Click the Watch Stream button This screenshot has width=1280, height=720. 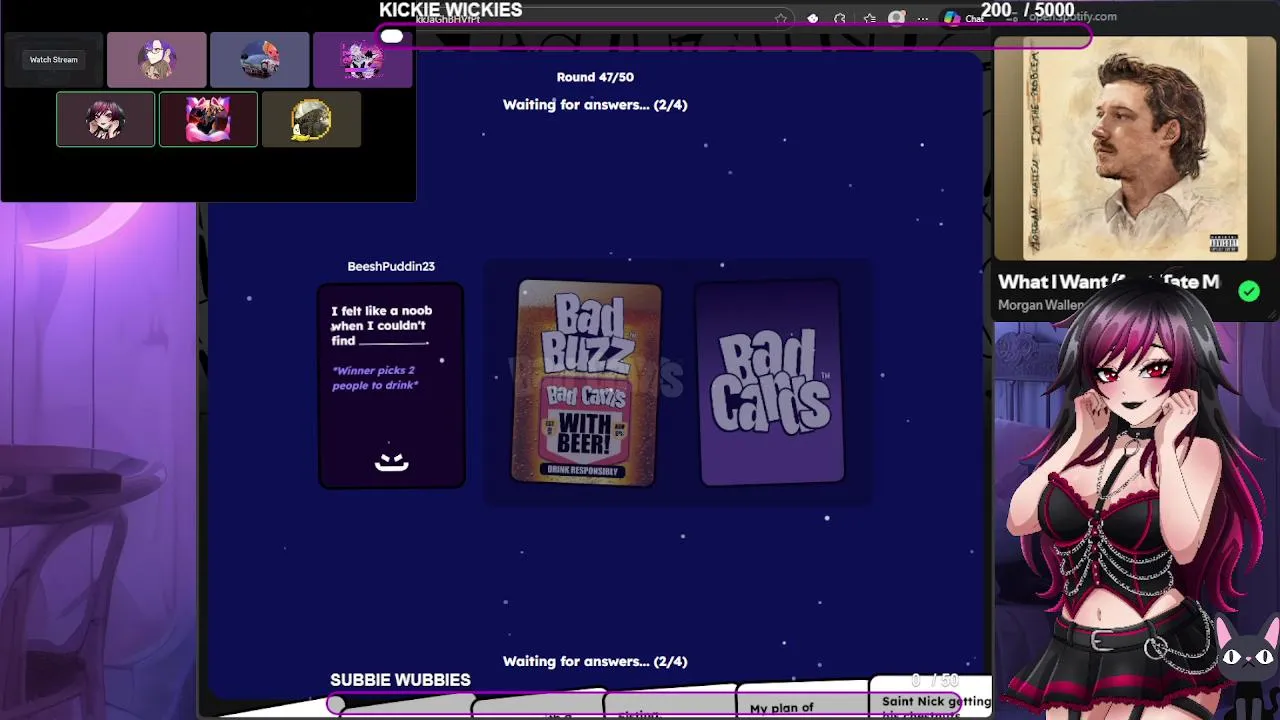[x=53, y=60]
